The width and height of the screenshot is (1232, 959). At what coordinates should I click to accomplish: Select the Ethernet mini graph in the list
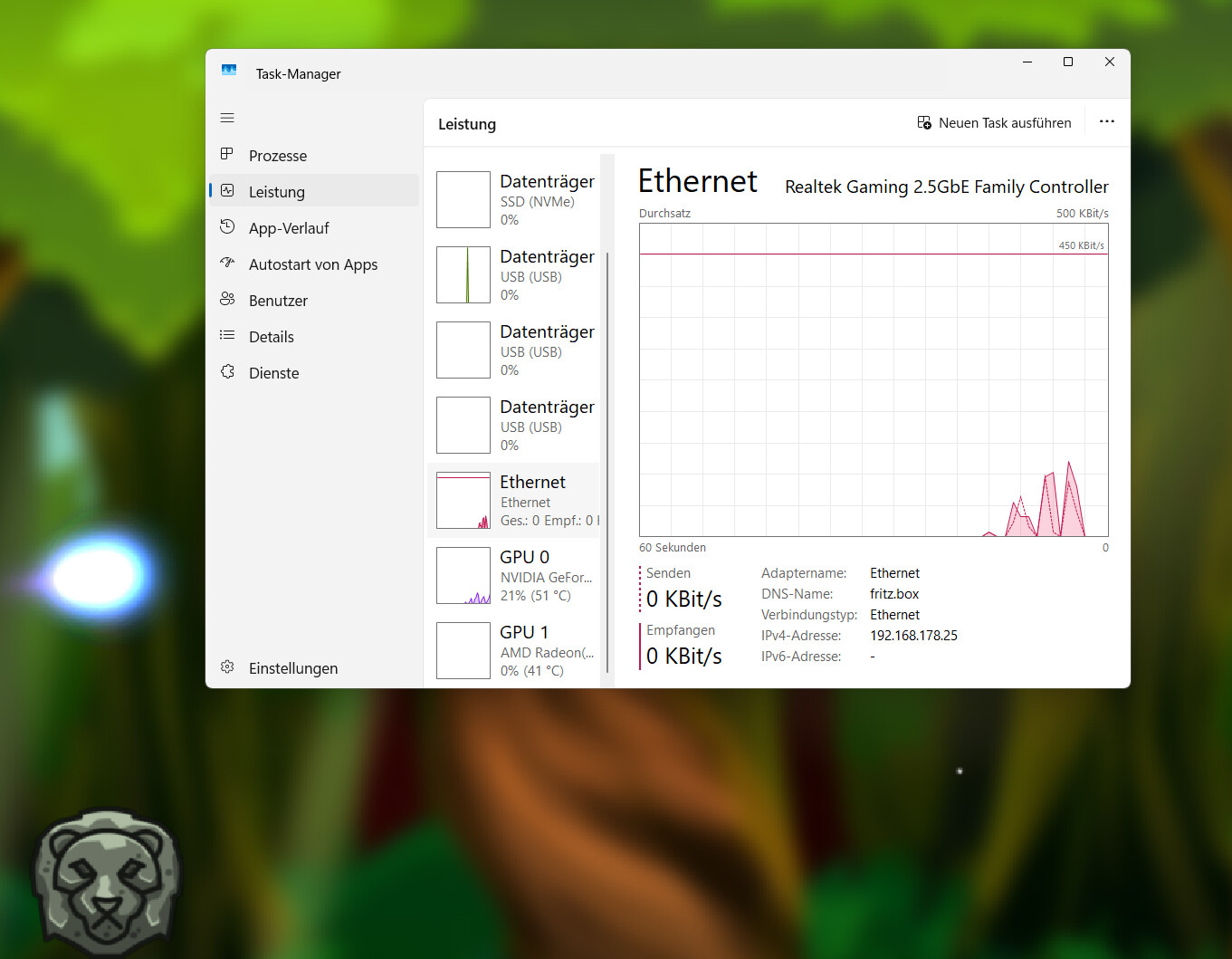point(463,501)
